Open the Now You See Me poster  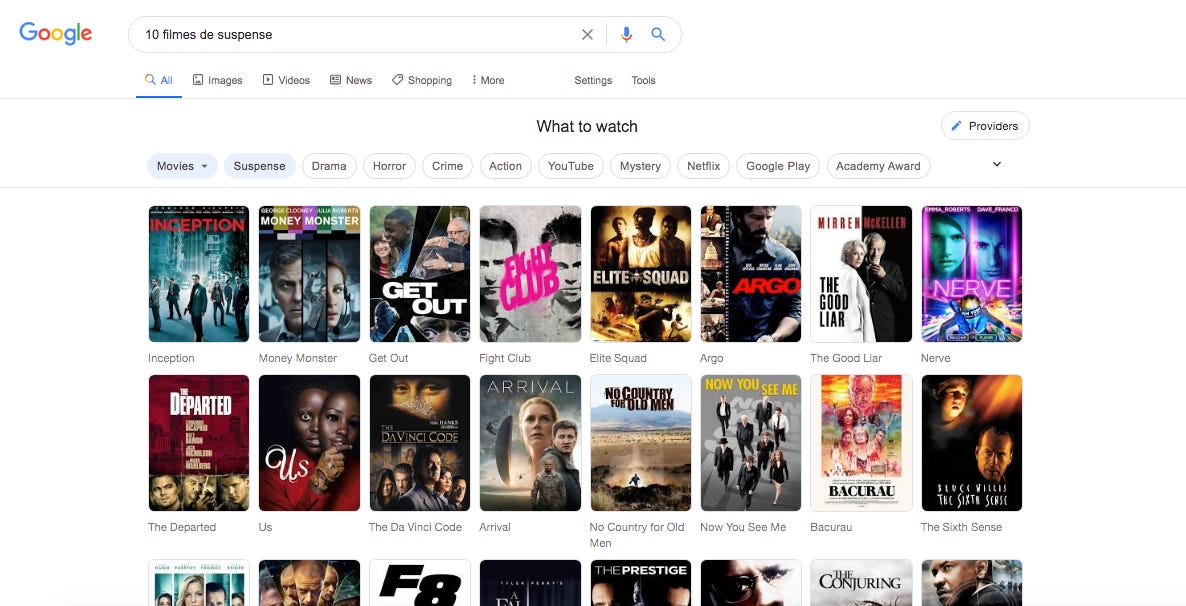click(751, 443)
